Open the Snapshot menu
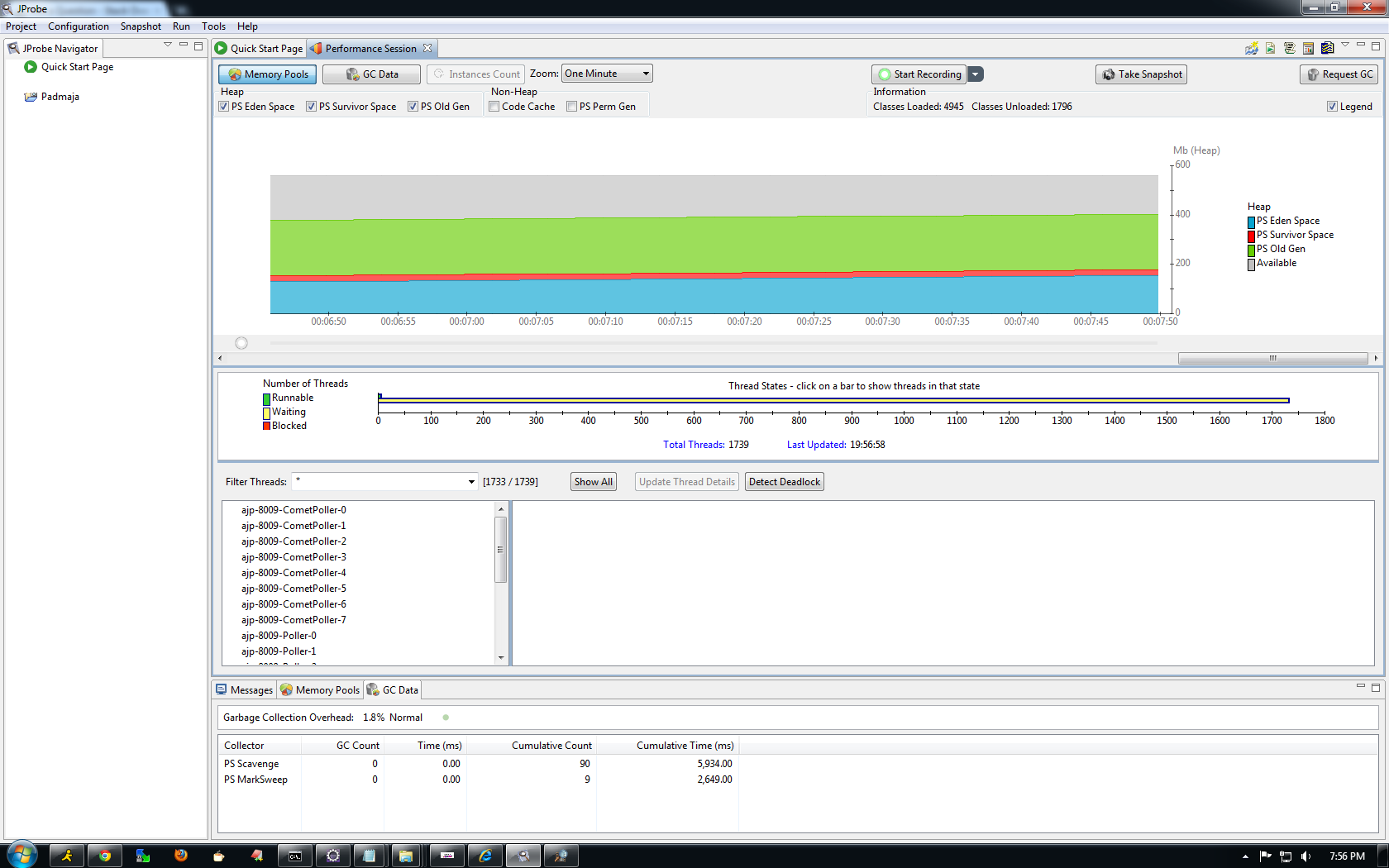The width and height of the screenshot is (1389, 868). pos(141,26)
